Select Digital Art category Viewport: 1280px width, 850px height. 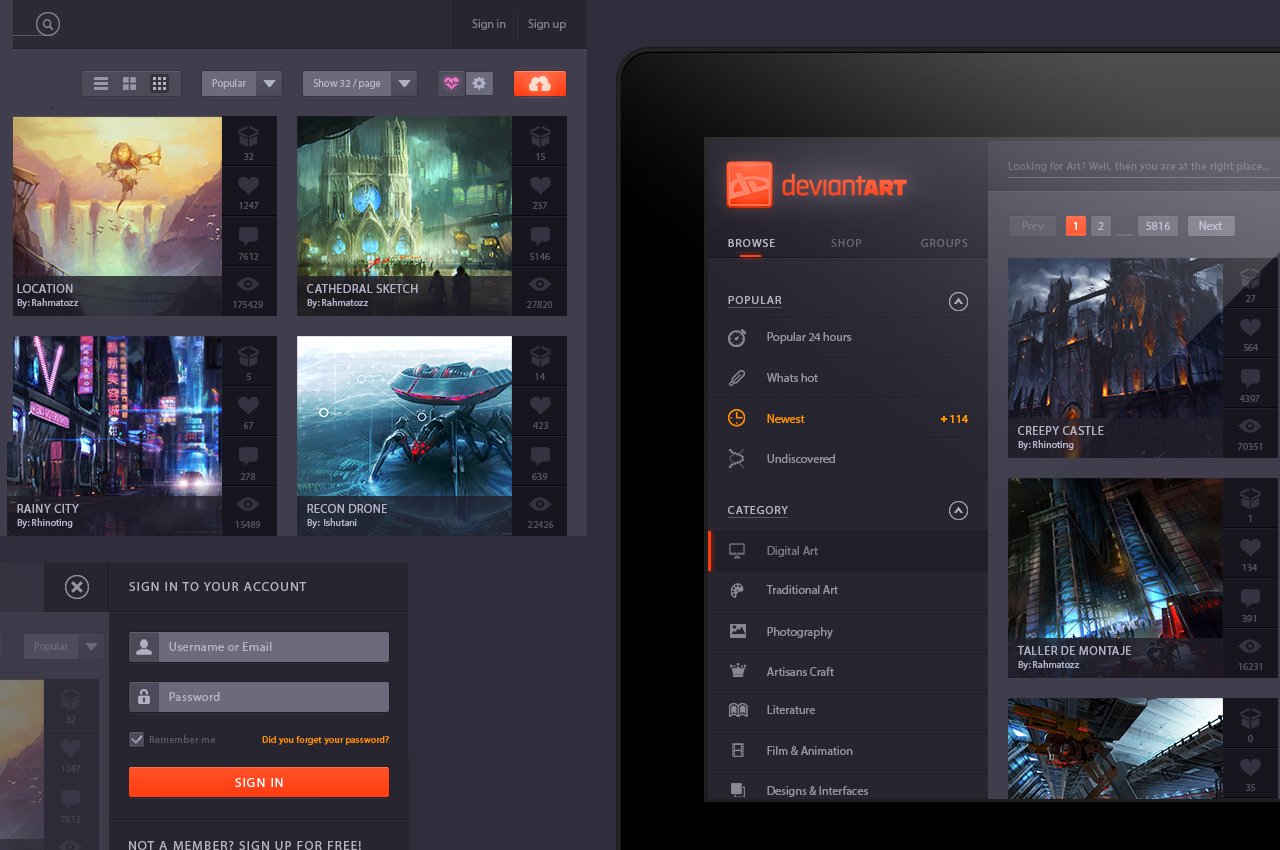(792, 551)
